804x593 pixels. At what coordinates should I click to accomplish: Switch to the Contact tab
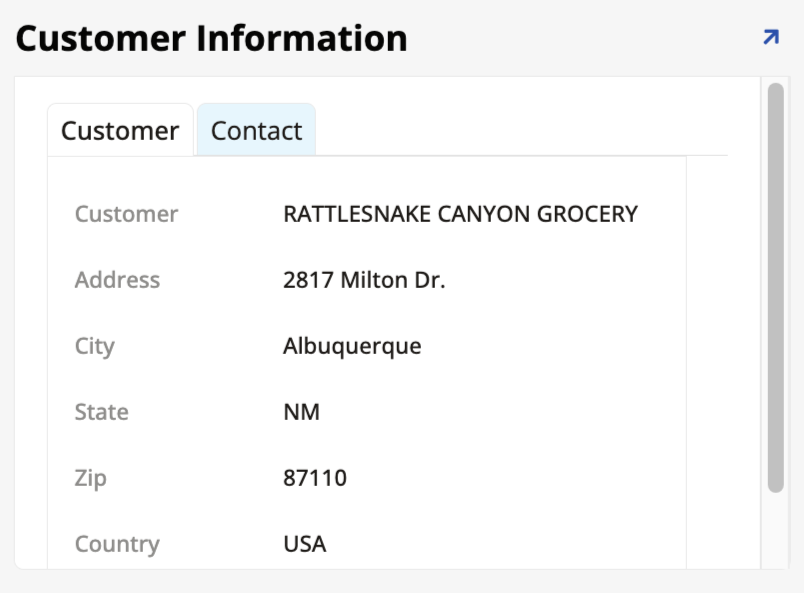click(256, 130)
